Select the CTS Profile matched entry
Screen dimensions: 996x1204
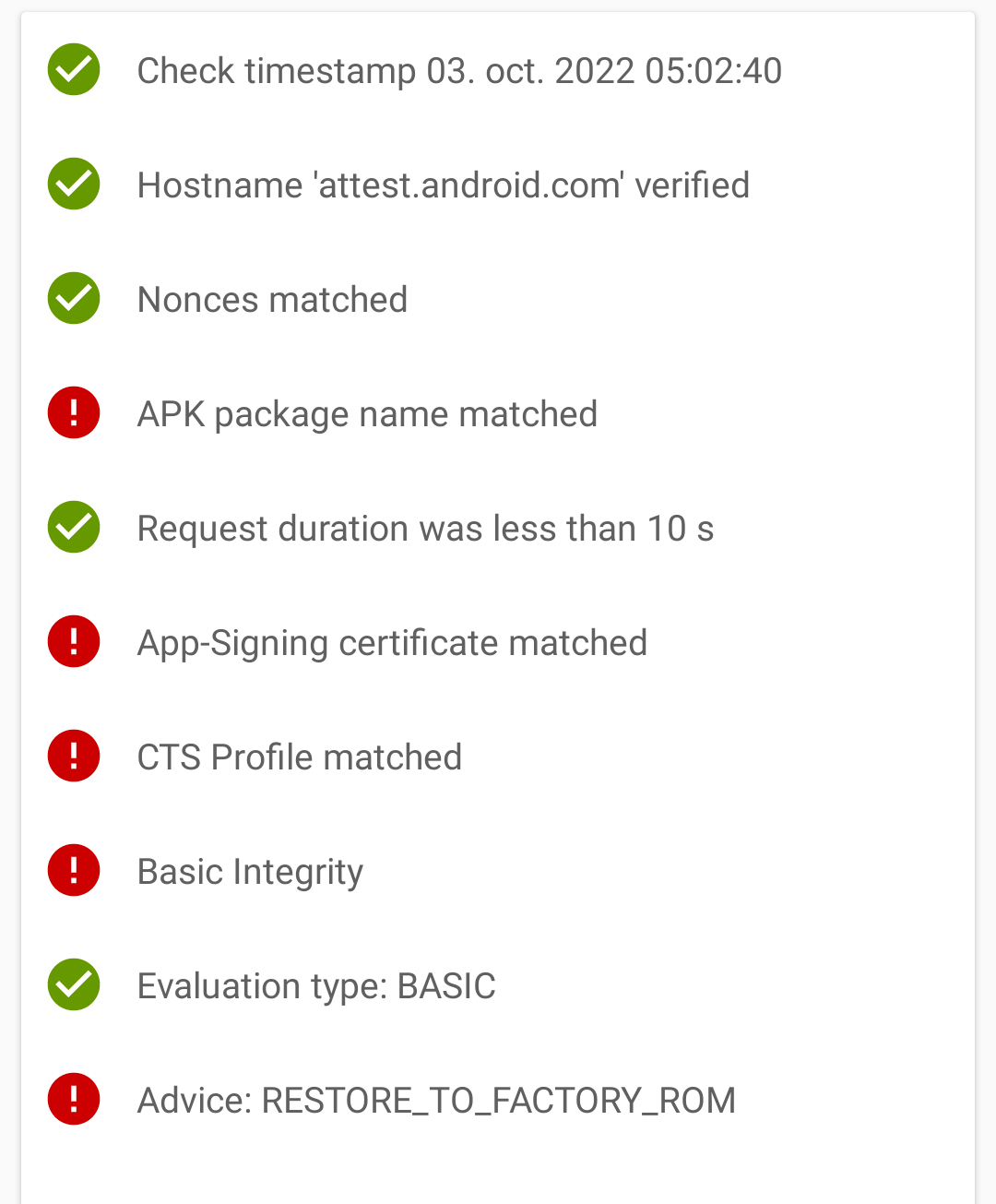299,756
